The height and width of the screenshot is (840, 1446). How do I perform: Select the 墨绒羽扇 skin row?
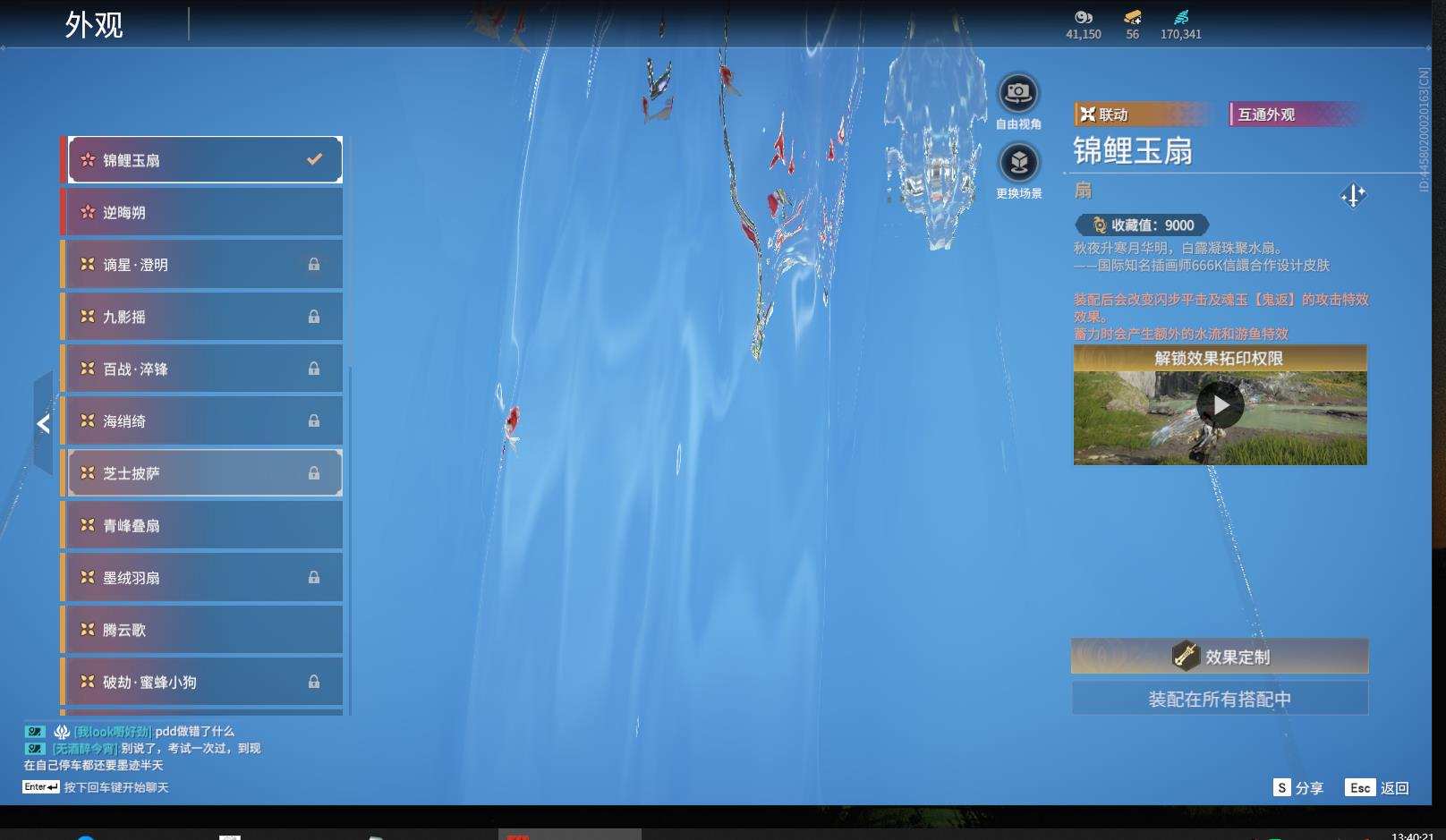click(202, 577)
